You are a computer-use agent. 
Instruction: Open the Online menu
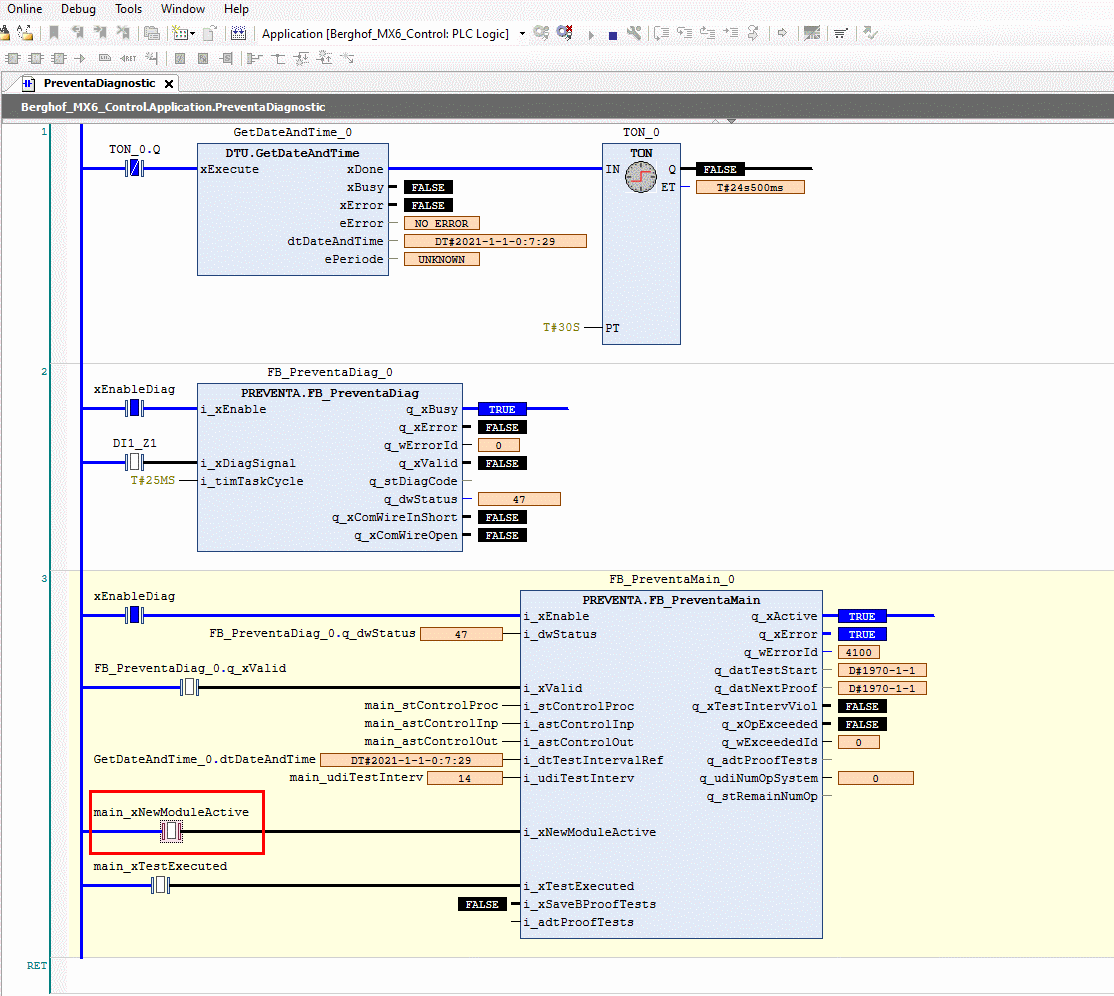click(25, 9)
